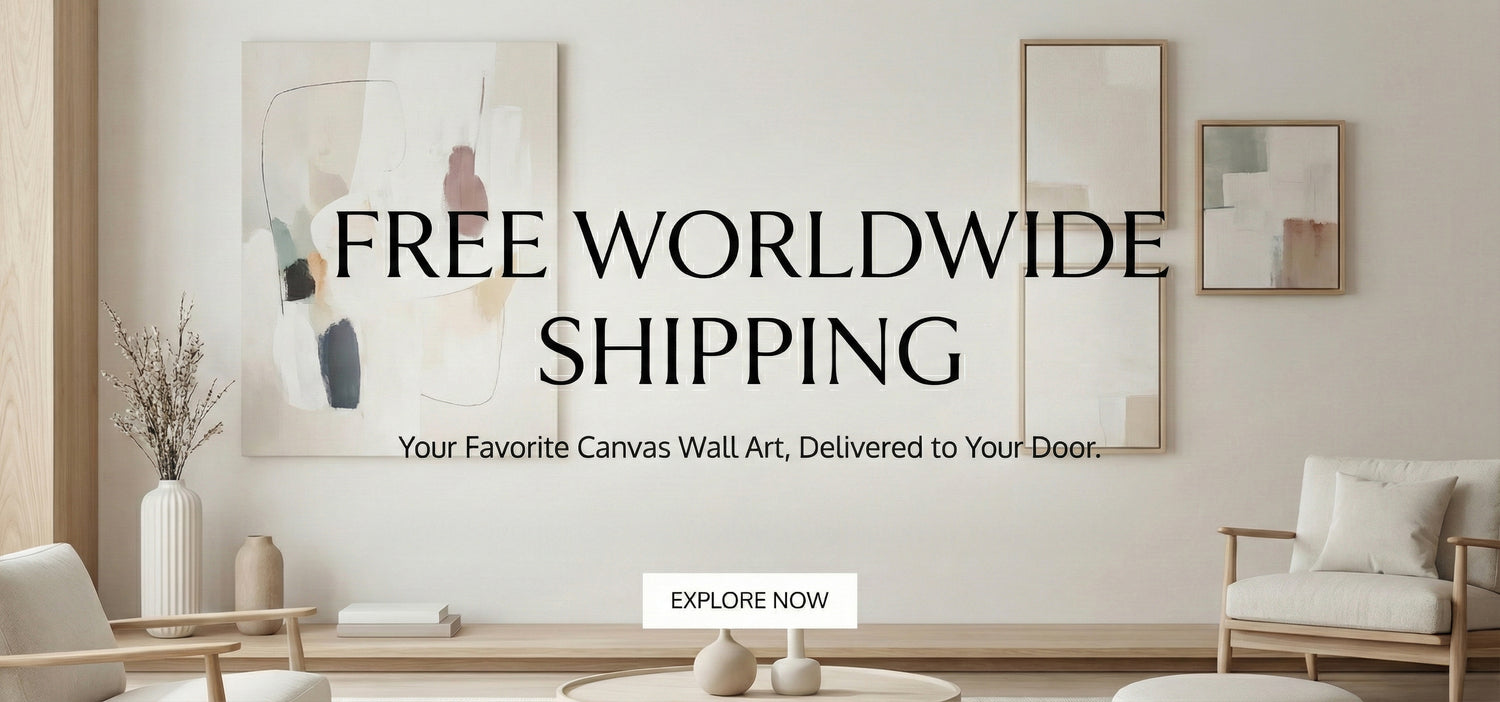Click the navy brushstroke in the large painting
The width and height of the screenshot is (1500, 702).
click(x=339, y=363)
